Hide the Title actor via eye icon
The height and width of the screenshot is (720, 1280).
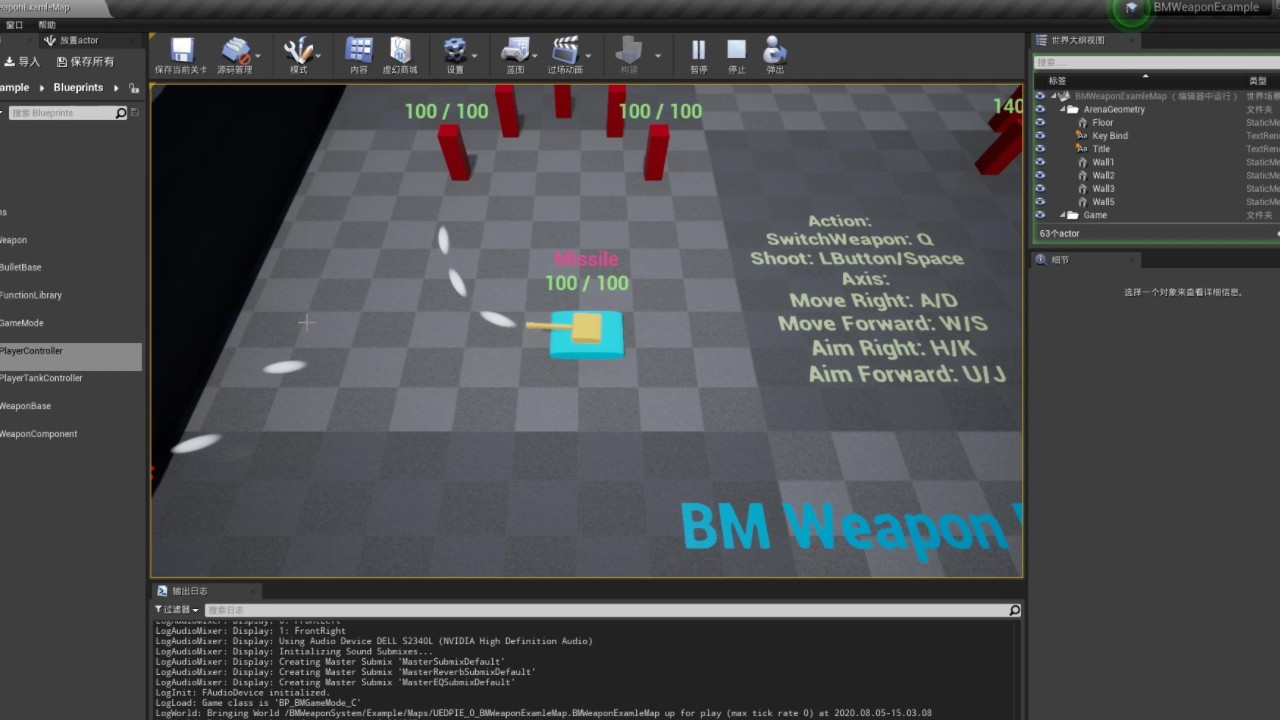[1040, 149]
